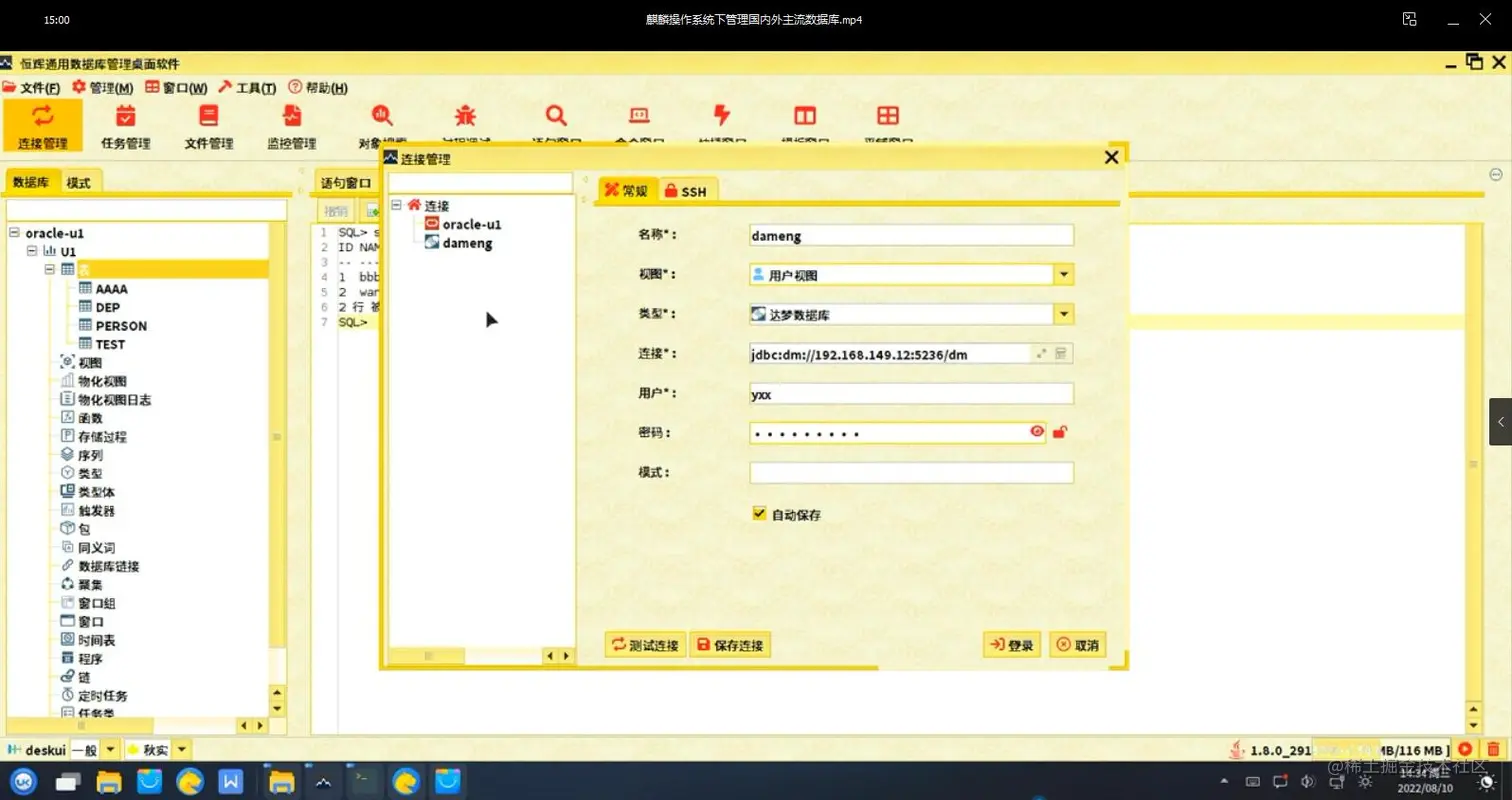Image resolution: width=1512 pixels, height=800 pixels.
Task: Open the 秋实 theme dropdown arrow
Action: [x=182, y=749]
